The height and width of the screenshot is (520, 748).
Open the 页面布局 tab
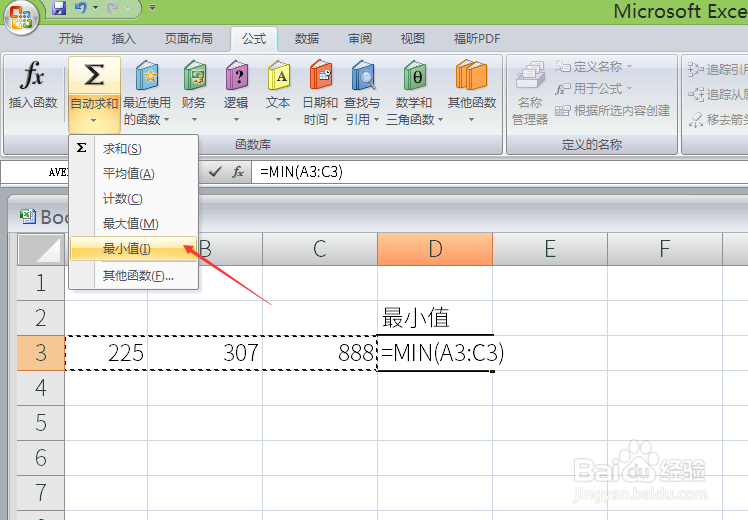click(188, 39)
